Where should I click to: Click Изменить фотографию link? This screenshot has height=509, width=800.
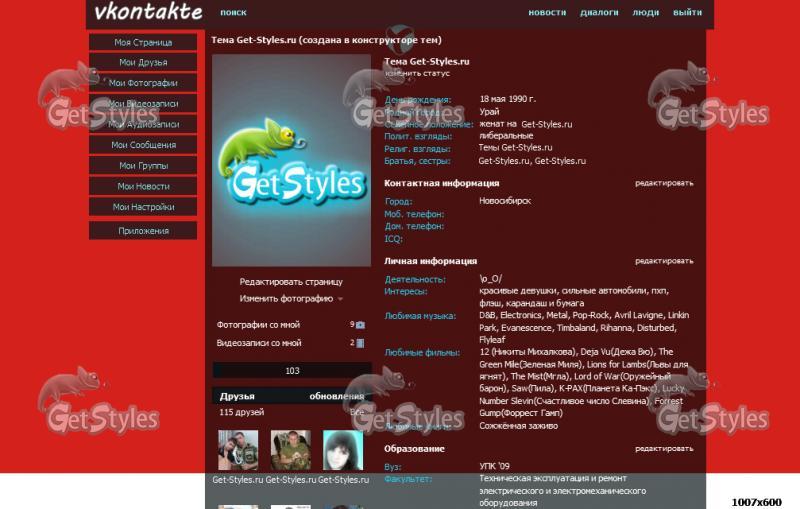[286, 299]
